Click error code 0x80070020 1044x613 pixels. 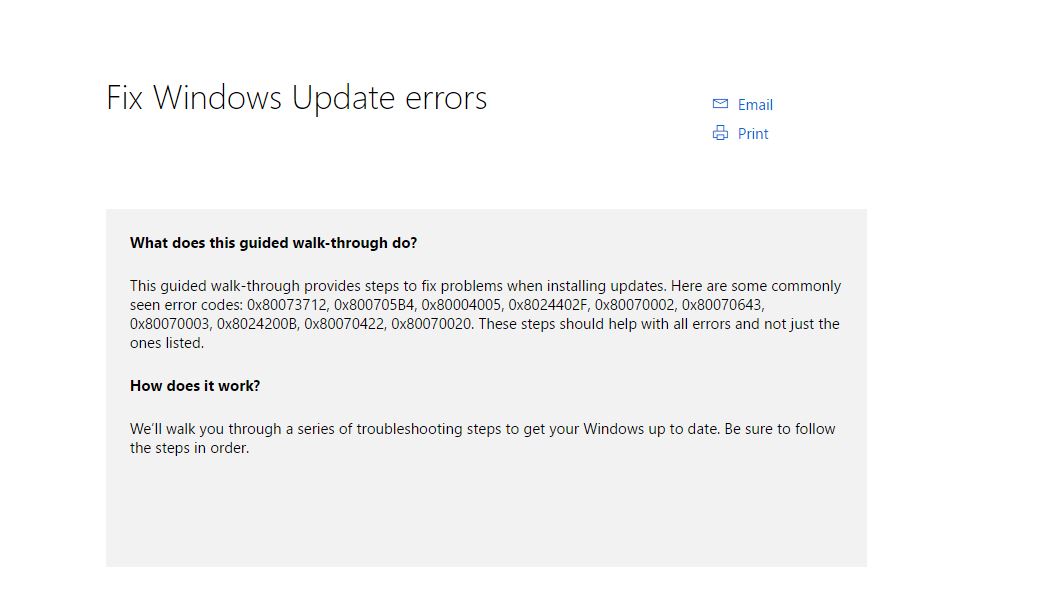click(x=431, y=324)
